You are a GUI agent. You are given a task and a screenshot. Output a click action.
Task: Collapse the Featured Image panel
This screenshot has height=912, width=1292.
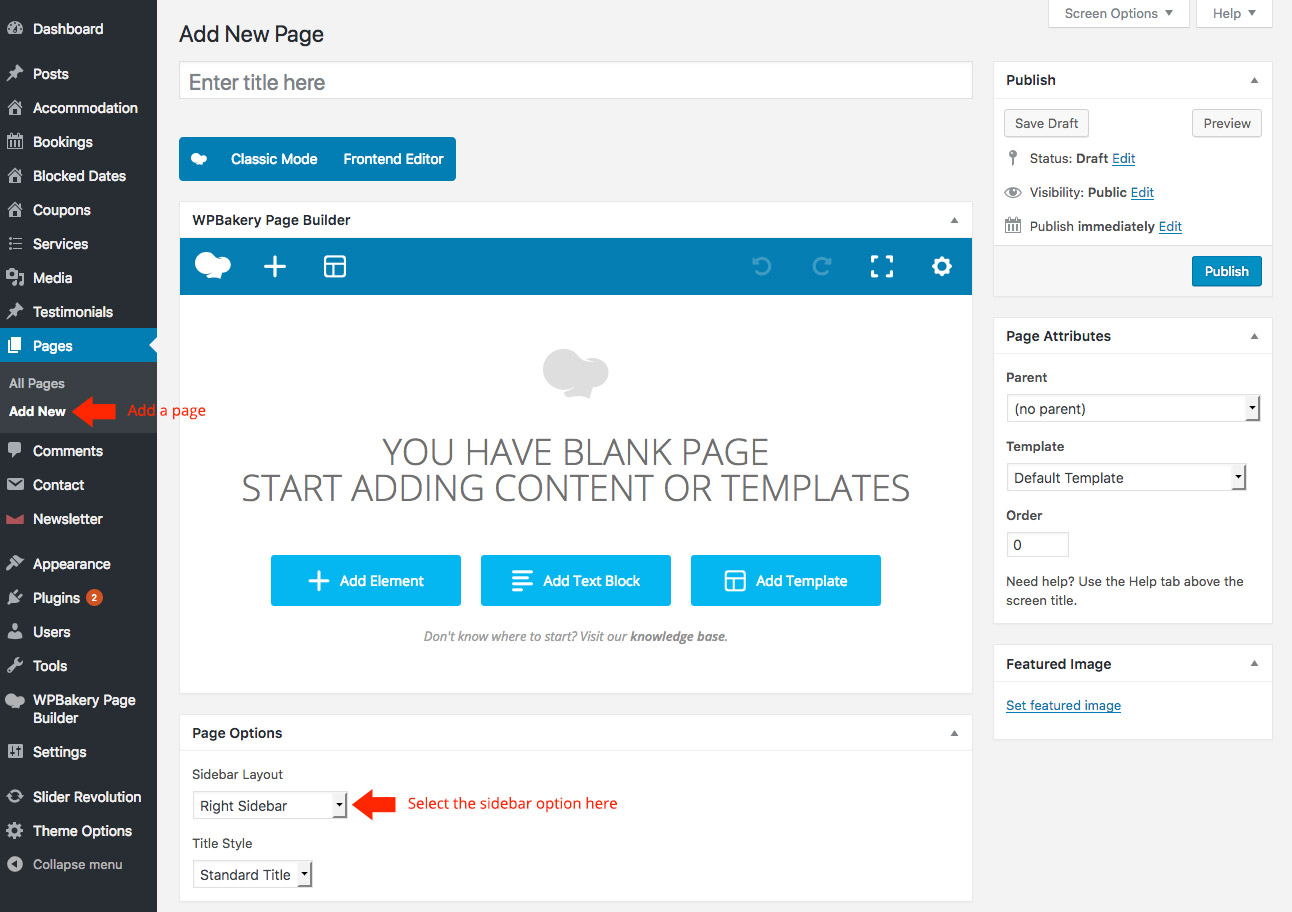click(1254, 664)
